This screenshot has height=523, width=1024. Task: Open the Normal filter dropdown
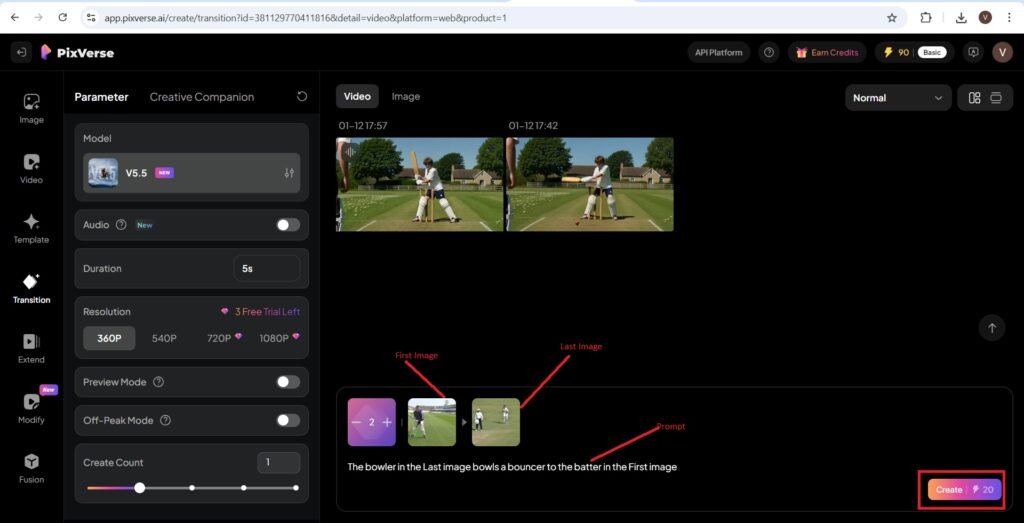[x=897, y=98]
